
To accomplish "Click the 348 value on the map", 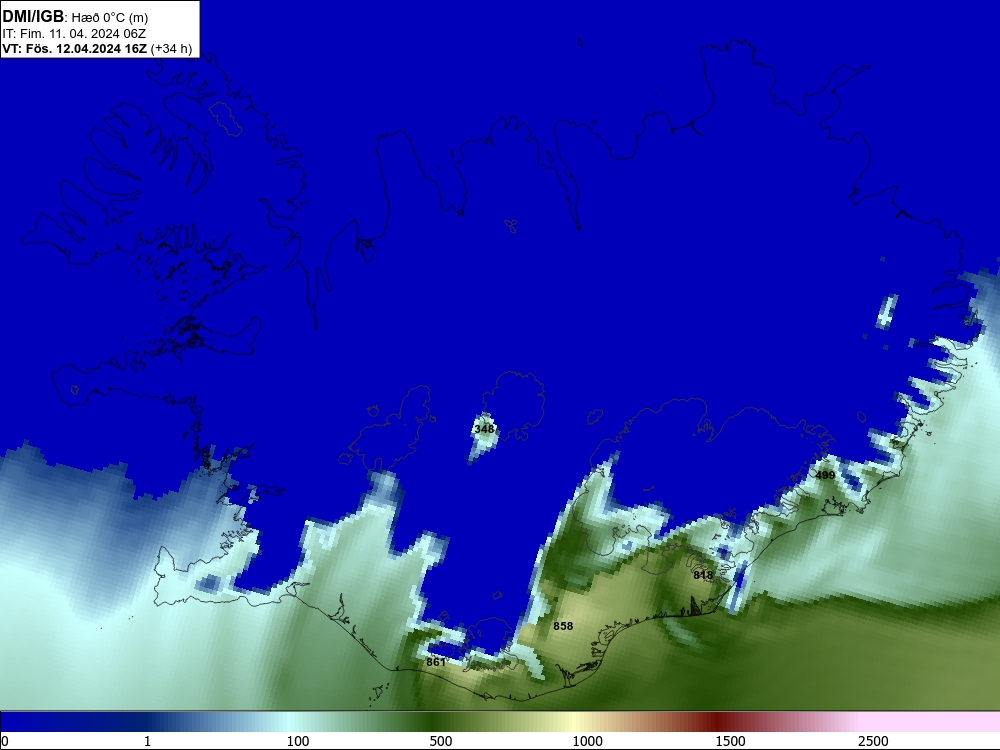I will pyautogui.click(x=484, y=429).
